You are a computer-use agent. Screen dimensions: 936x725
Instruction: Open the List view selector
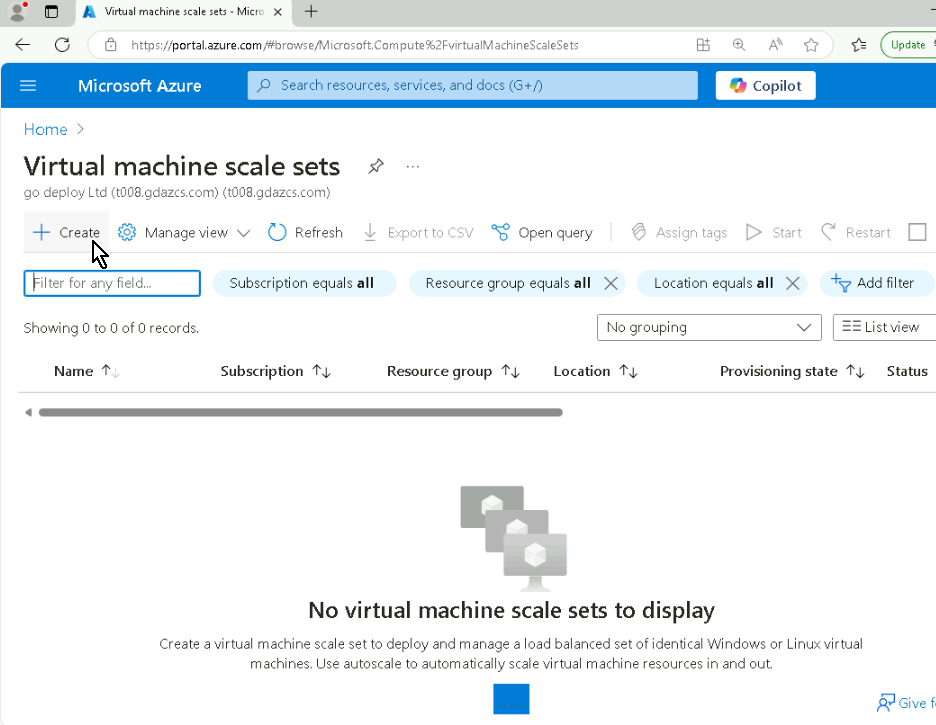click(883, 328)
